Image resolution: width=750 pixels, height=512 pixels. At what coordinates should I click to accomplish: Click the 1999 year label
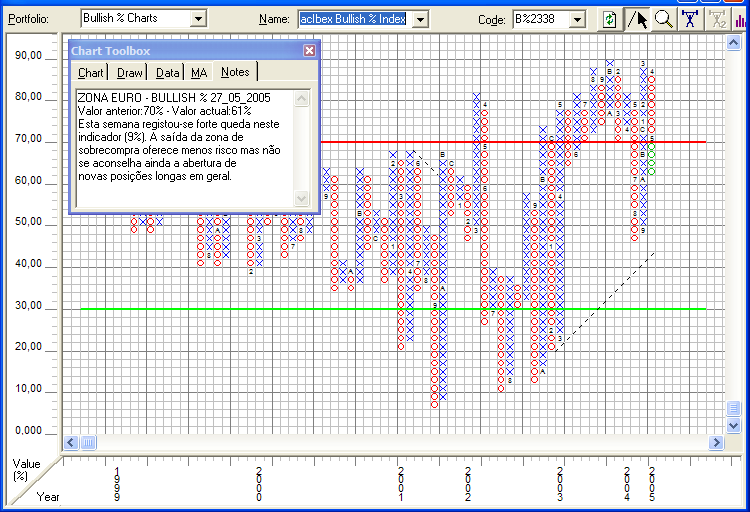click(117, 484)
